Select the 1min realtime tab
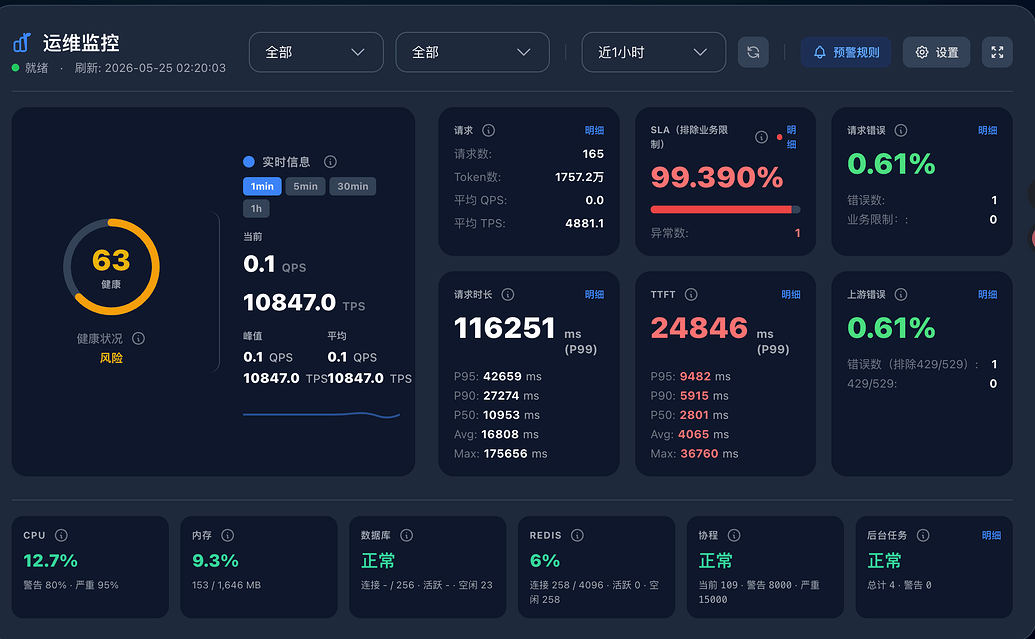 coord(262,186)
